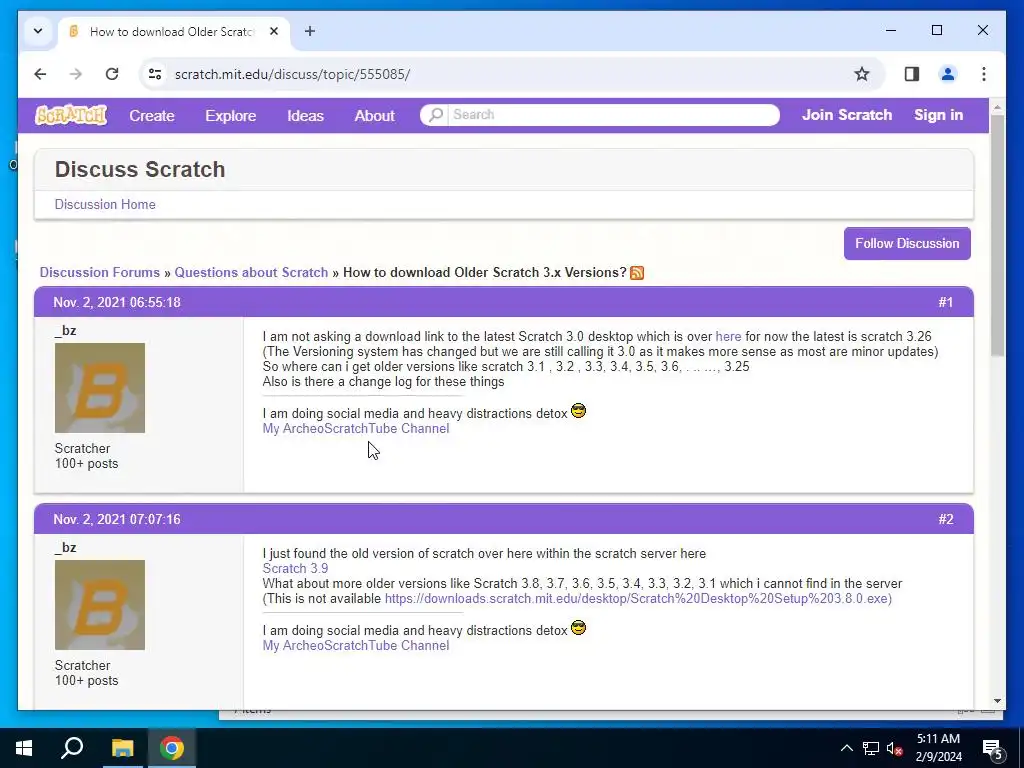This screenshot has width=1024, height=768.
Task: Click the page vertical scrollbar thumb
Action: tap(997, 235)
